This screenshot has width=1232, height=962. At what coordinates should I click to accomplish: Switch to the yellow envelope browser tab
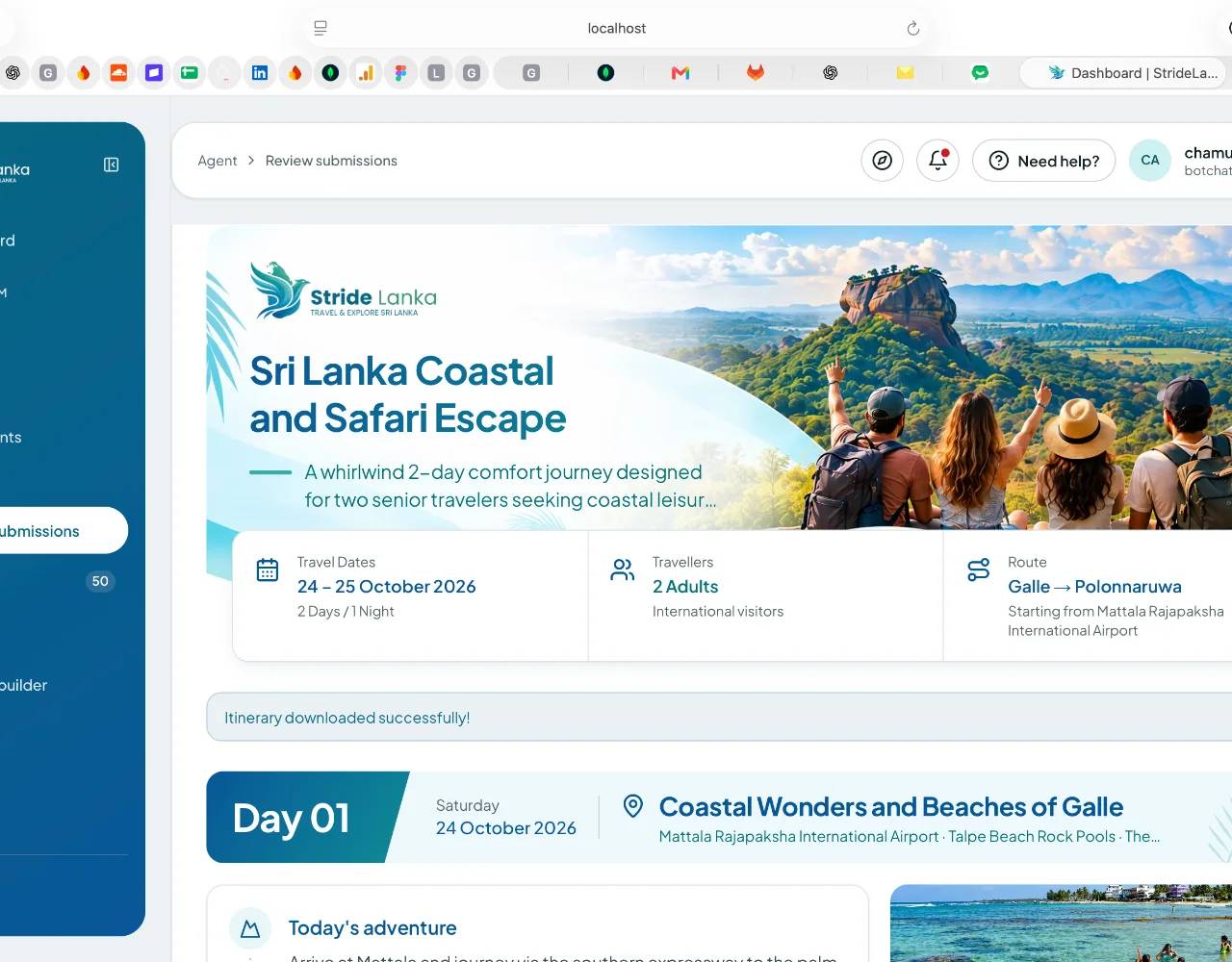[905, 73]
